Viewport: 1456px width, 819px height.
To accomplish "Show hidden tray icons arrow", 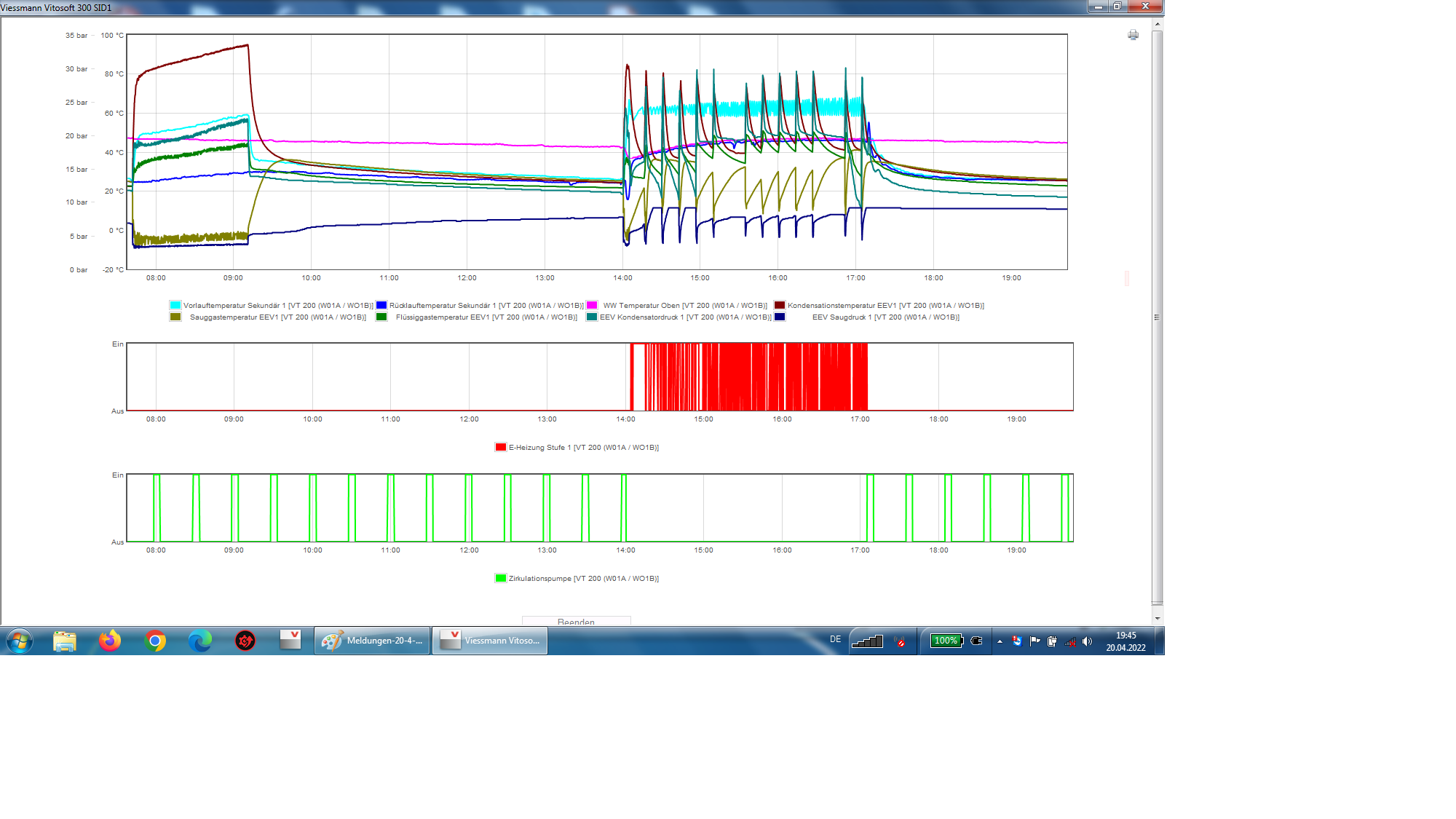I will (x=1000, y=641).
